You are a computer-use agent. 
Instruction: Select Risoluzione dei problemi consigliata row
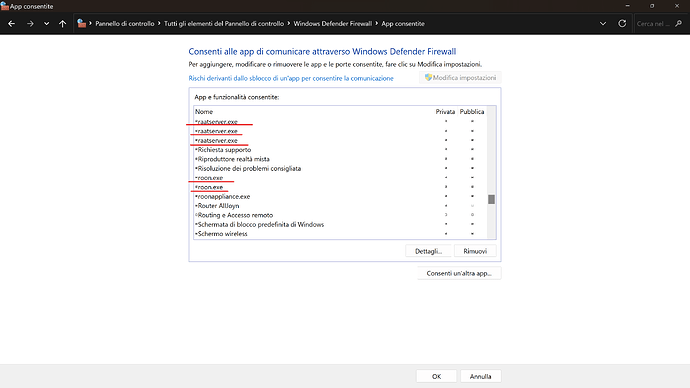340,168
